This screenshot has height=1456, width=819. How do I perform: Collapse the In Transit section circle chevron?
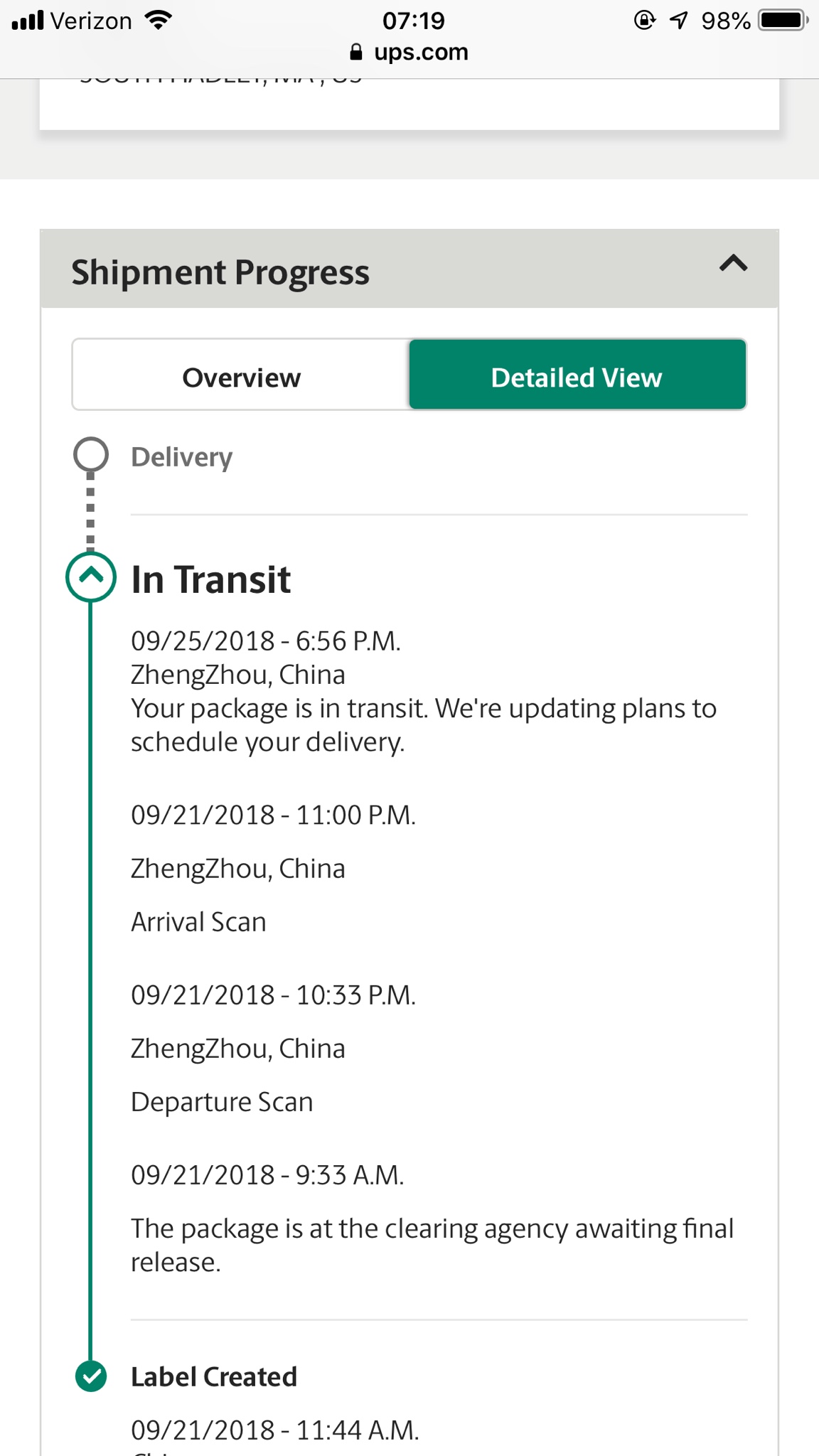point(91,577)
